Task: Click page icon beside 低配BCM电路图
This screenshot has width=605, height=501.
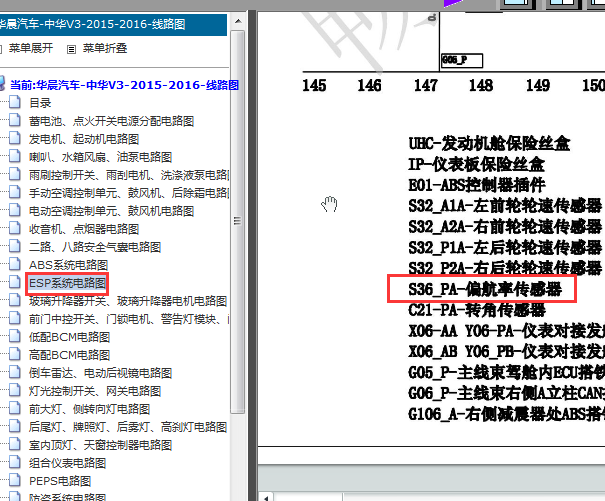Action: (15, 337)
